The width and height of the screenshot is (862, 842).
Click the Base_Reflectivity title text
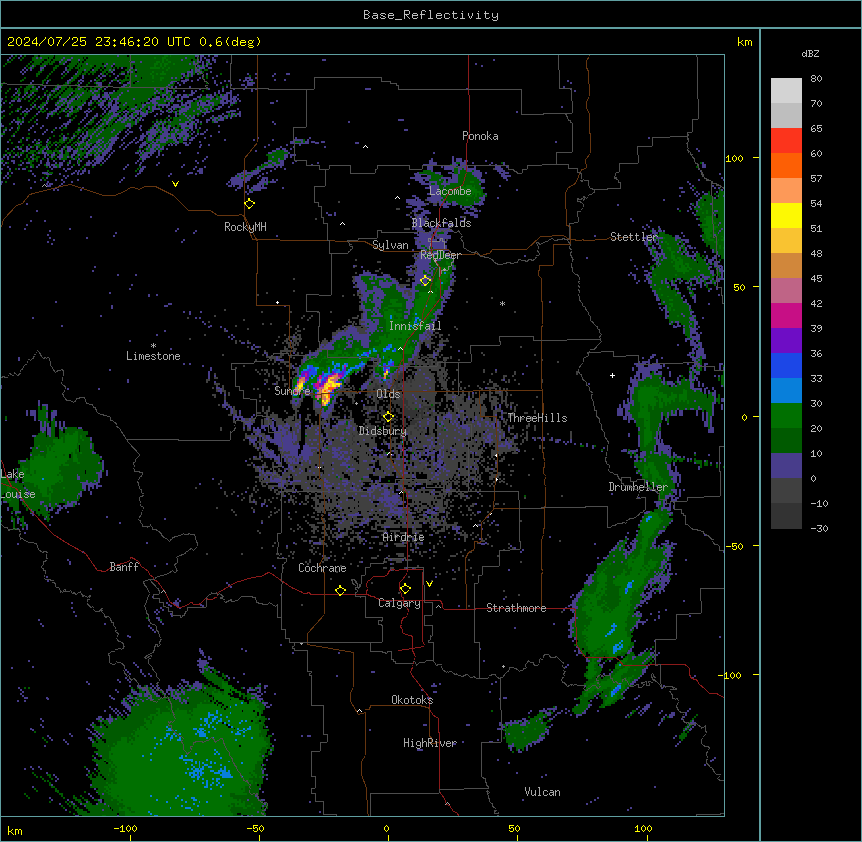coord(431,15)
